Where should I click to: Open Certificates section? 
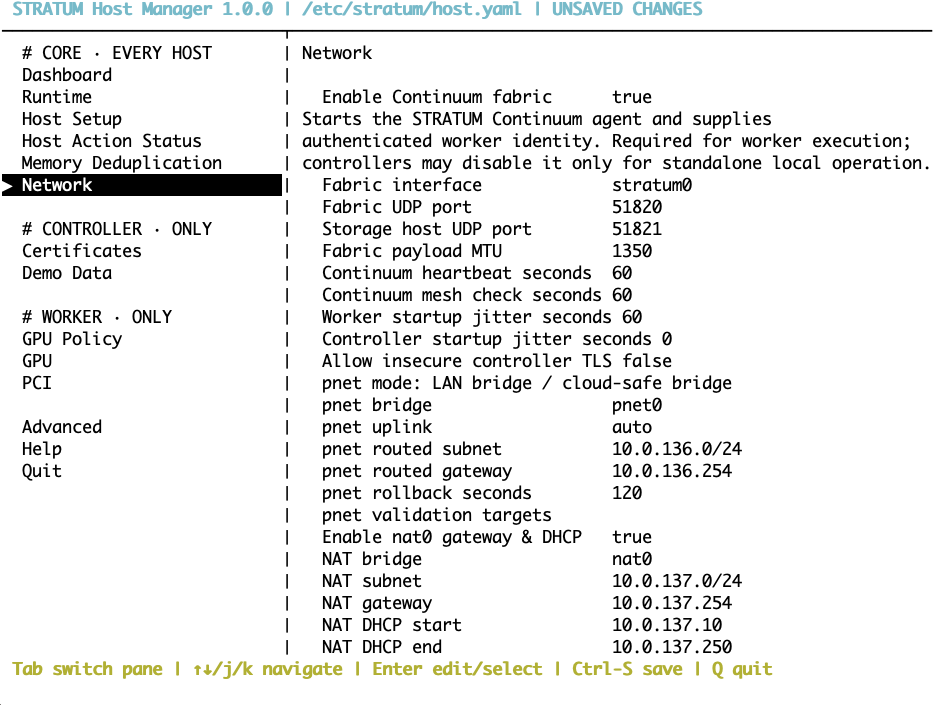[x=82, y=251]
